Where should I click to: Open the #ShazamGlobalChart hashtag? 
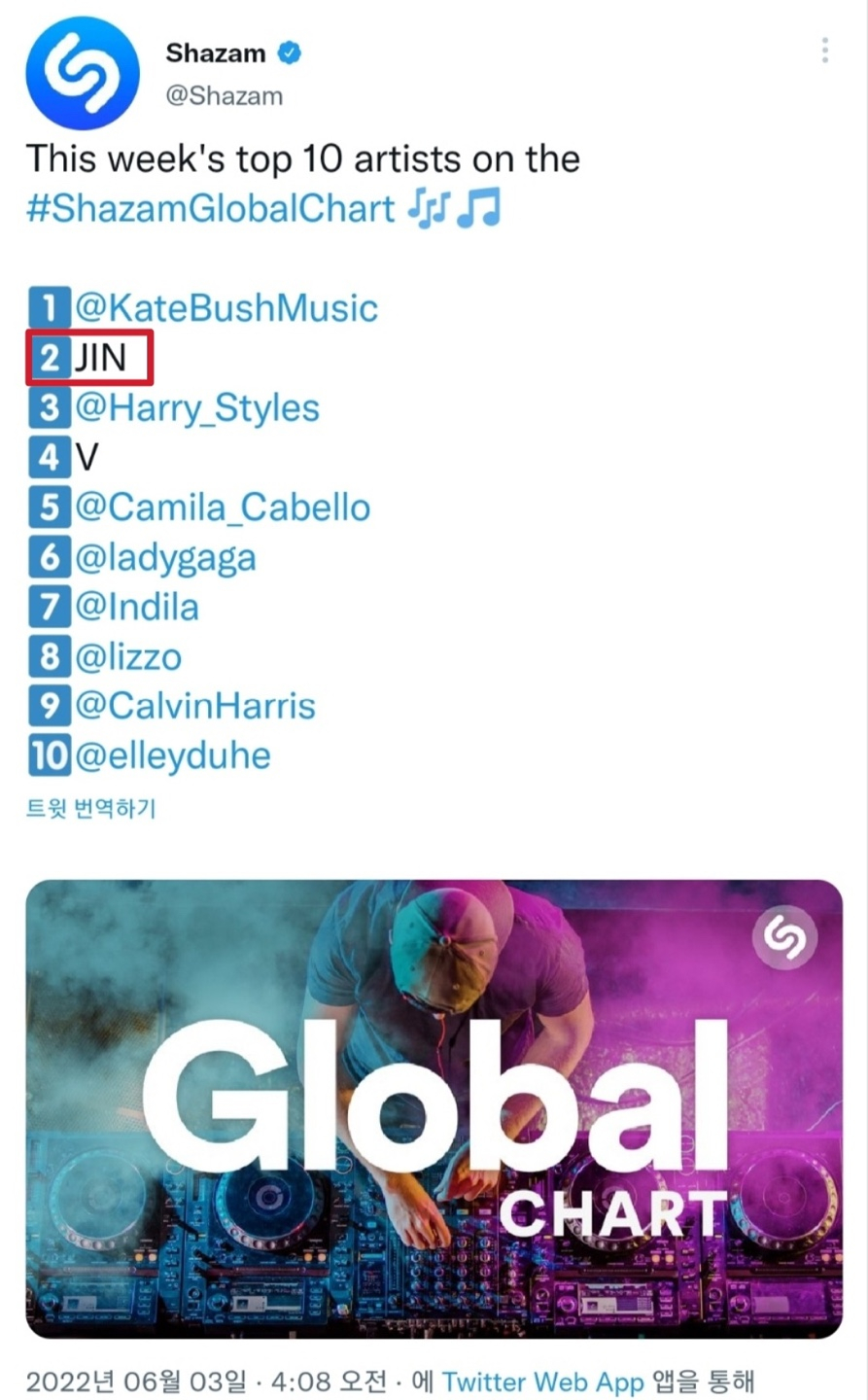(210, 208)
